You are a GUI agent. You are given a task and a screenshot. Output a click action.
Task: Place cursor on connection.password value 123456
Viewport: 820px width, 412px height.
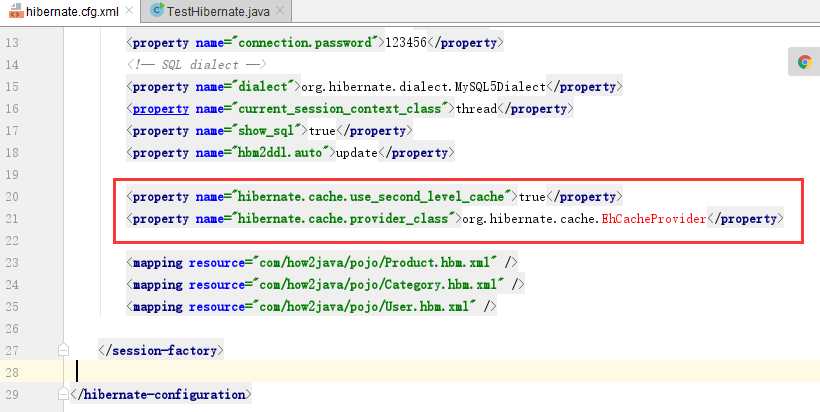[x=406, y=43]
